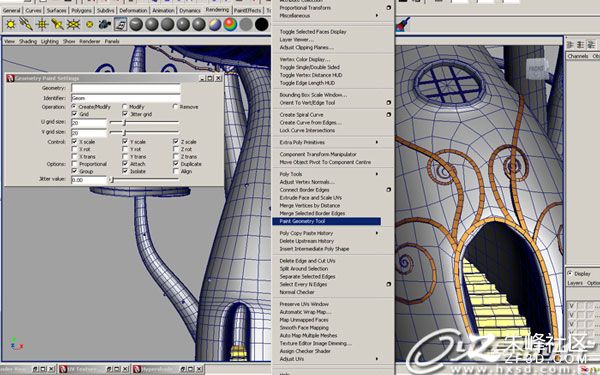This screenshot has height=375, width=600.
Task: Click the Geometry Paint Settings title icon
Action: point(10,78)
